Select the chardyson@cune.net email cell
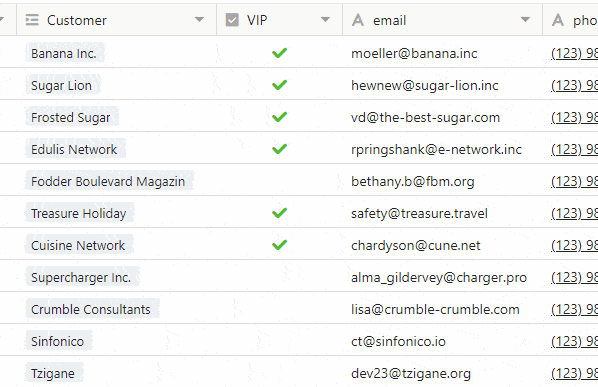The image size is (598, 387). point(442,245)
